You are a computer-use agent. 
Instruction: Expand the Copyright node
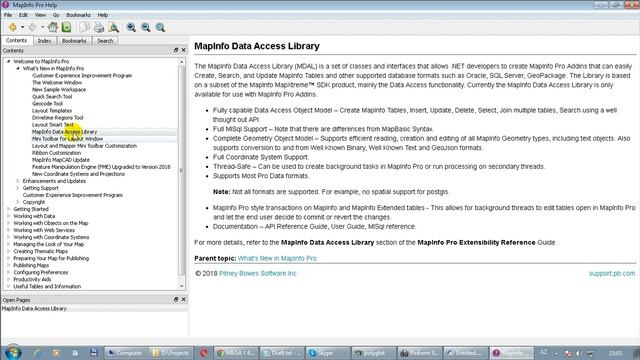pos(18,202)
